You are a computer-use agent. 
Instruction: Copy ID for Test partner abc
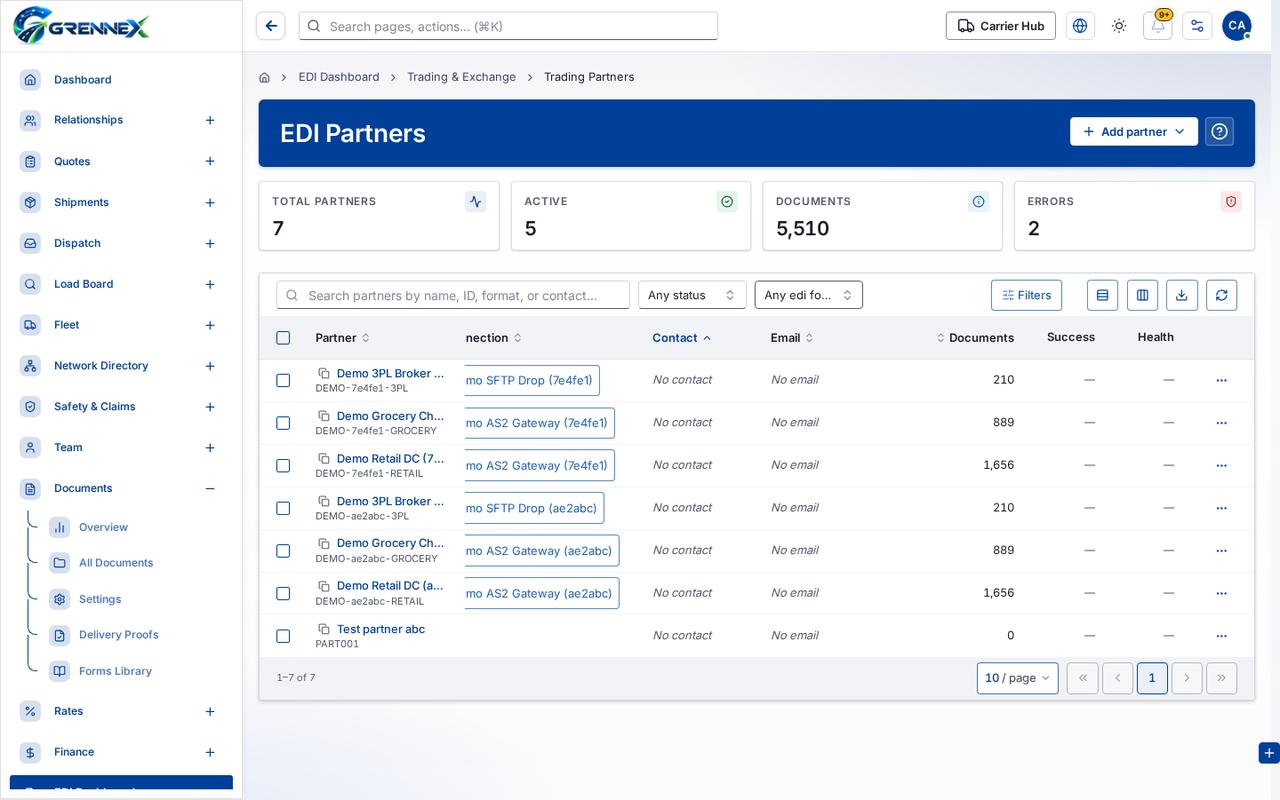(324, 629)
